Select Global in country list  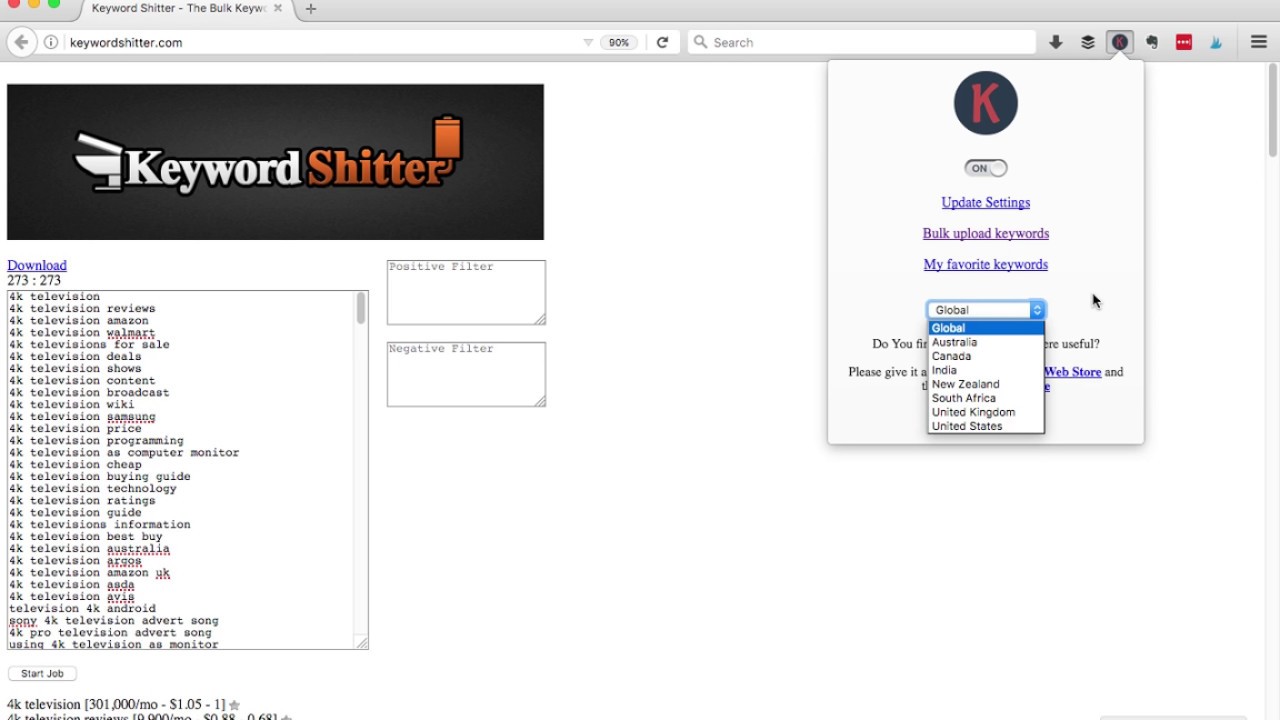click(986, 328)
